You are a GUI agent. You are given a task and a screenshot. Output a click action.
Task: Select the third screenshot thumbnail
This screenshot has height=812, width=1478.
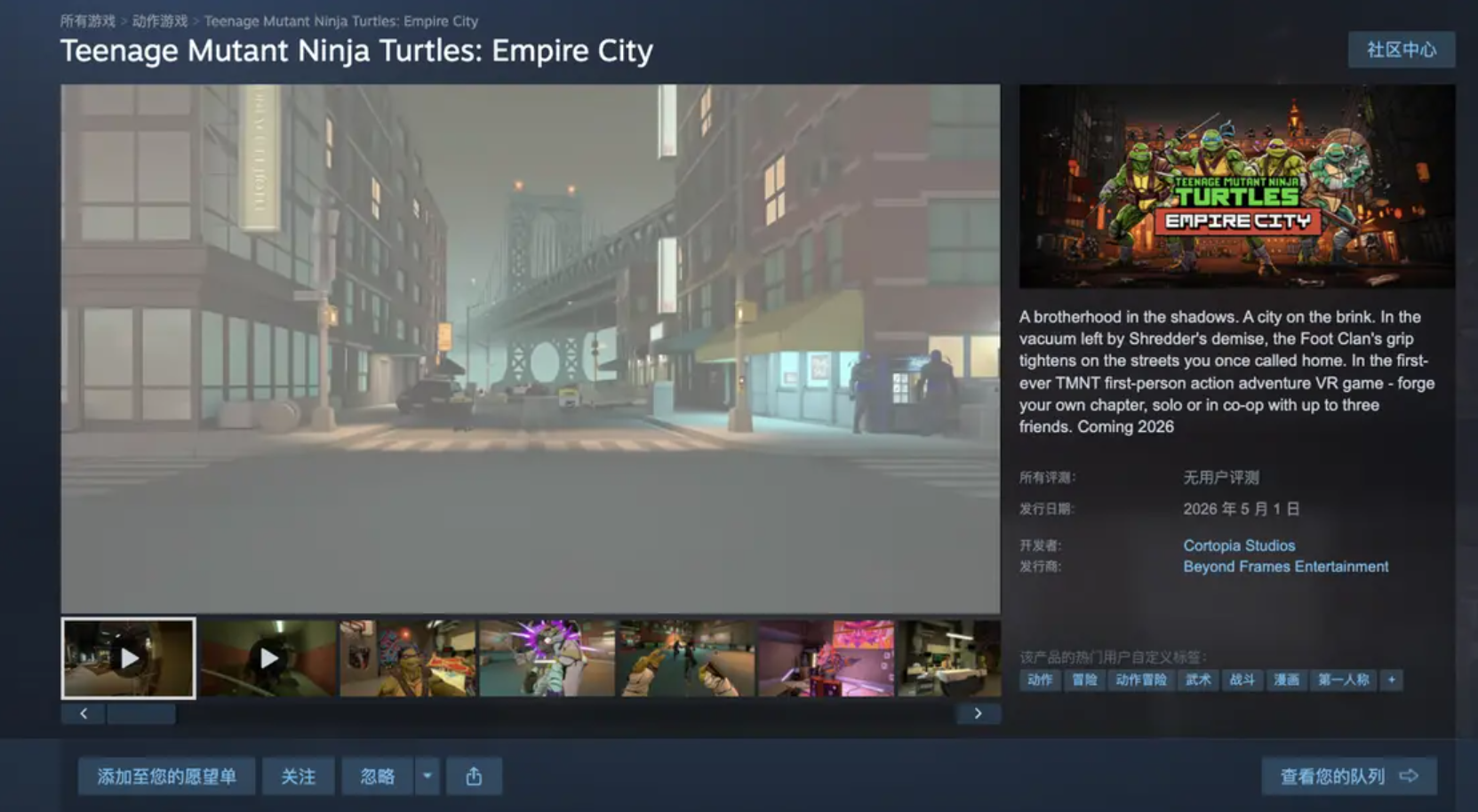pos(408,658)
